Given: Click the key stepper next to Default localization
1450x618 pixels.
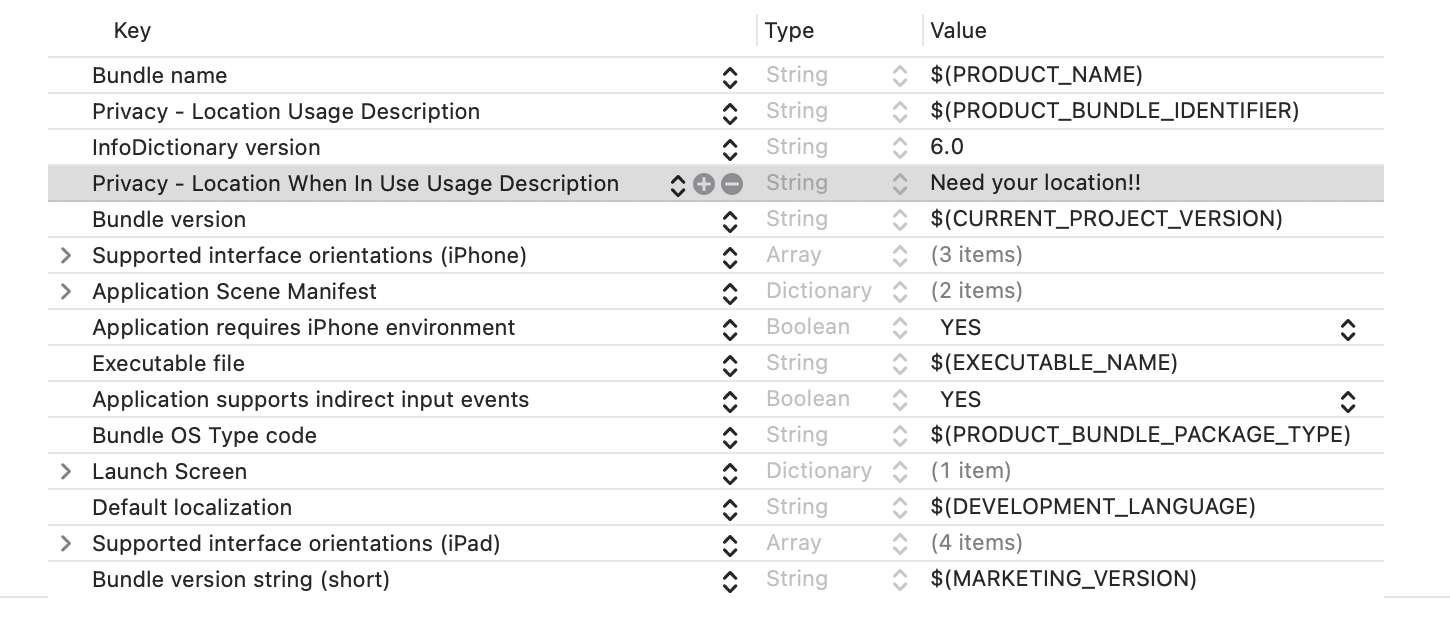Looking at the screenshot, I should coord(729,507).
